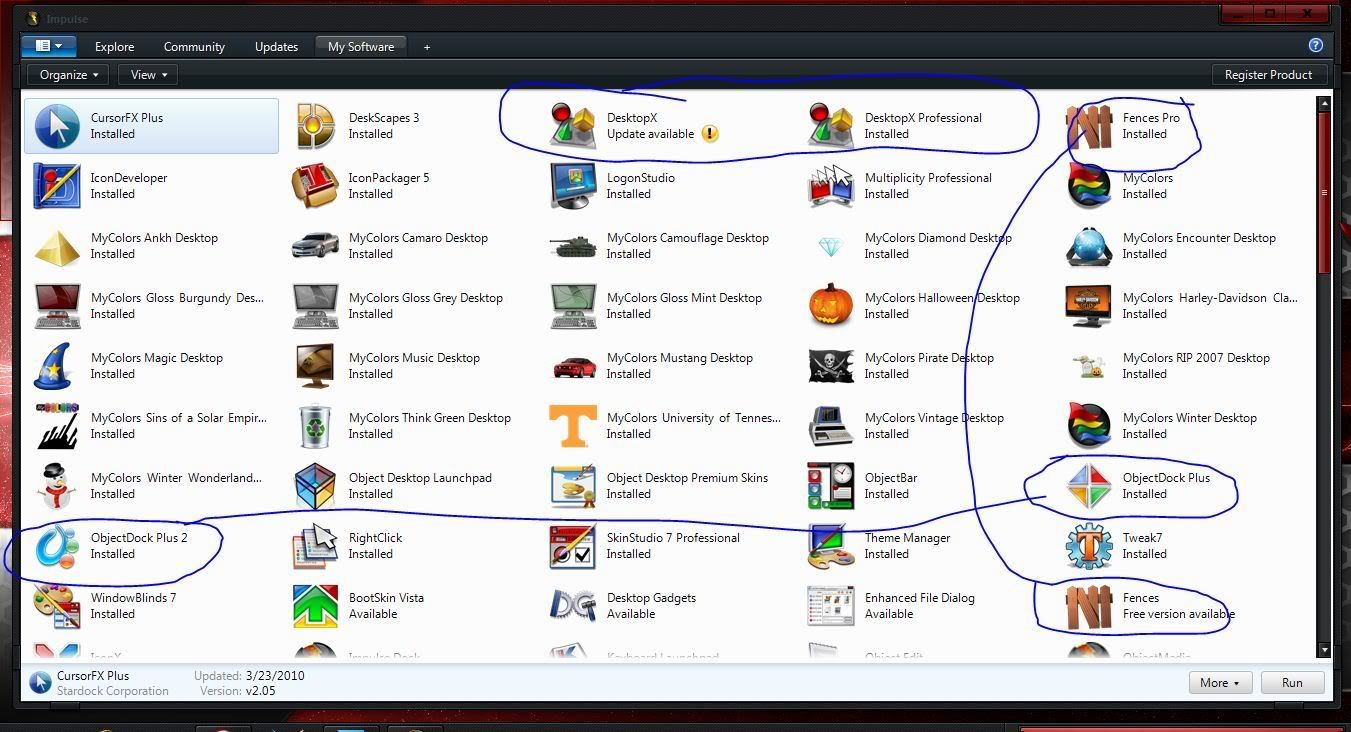The width and height of the screenshot is (1351, 732).
Task: Add a new tab with plus button
Action: (427, 47)
